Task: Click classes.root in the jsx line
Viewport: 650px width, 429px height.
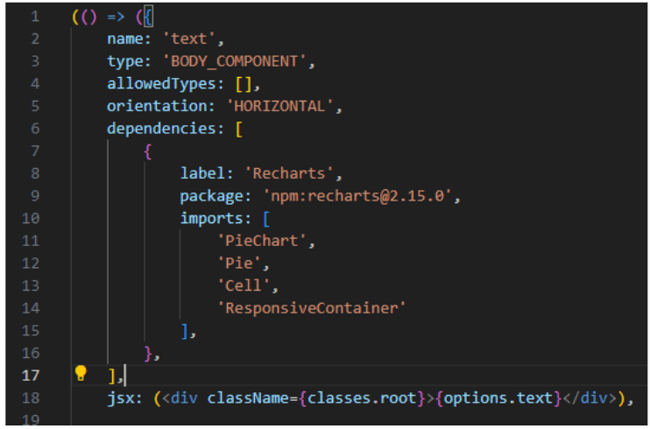Action: click(361, 398)
